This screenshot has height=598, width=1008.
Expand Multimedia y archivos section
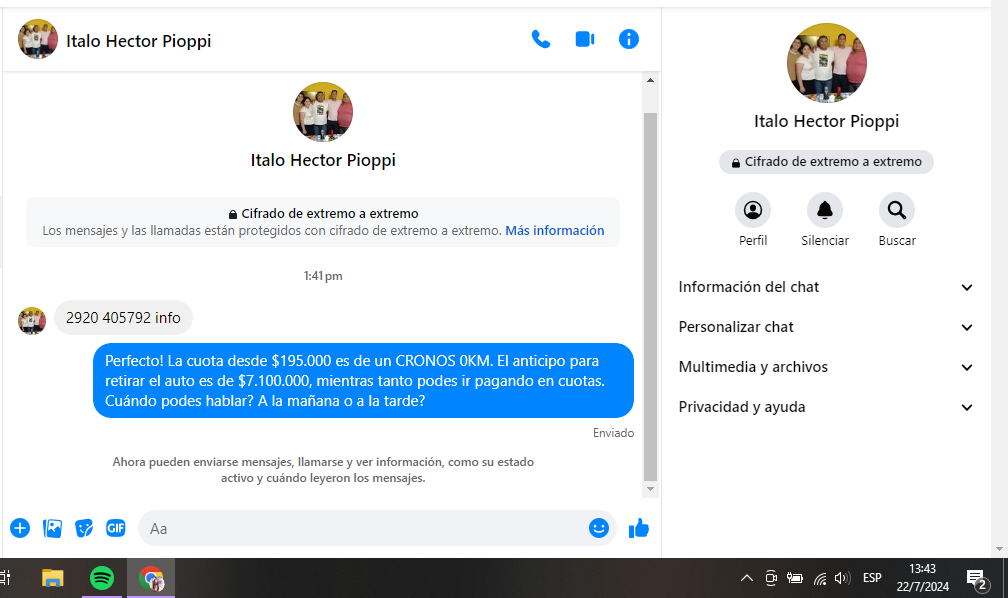[x=826, y=367]
